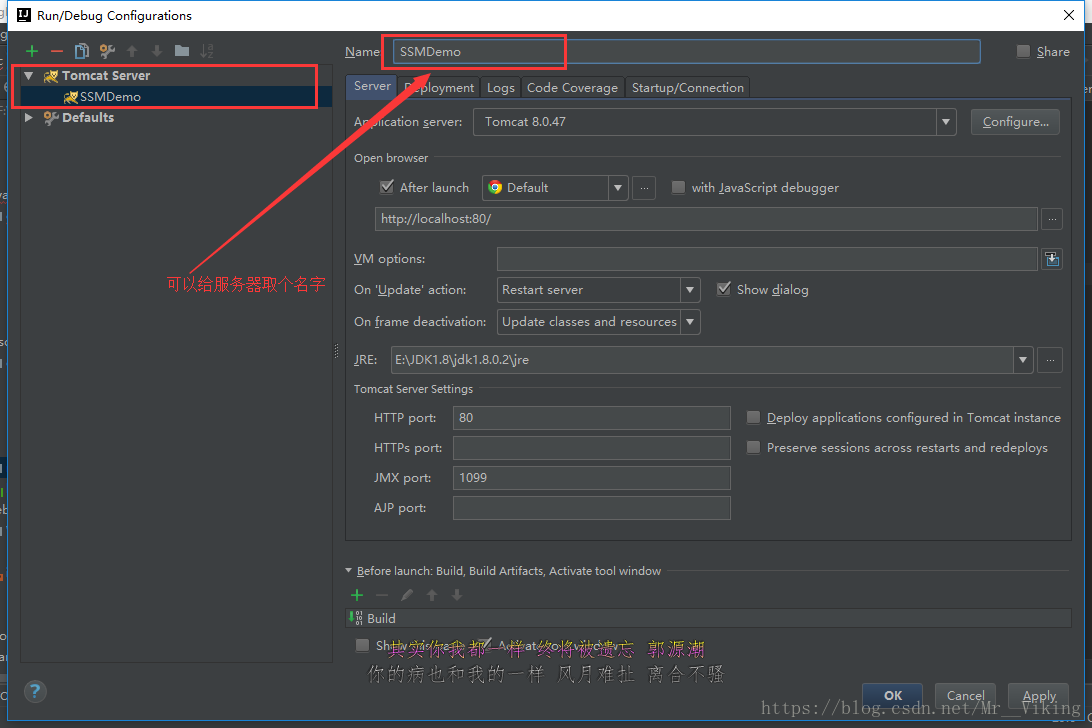Open the JRE path dropdown
This screenshot has width=1092, height=728.
pos(1022,360)
